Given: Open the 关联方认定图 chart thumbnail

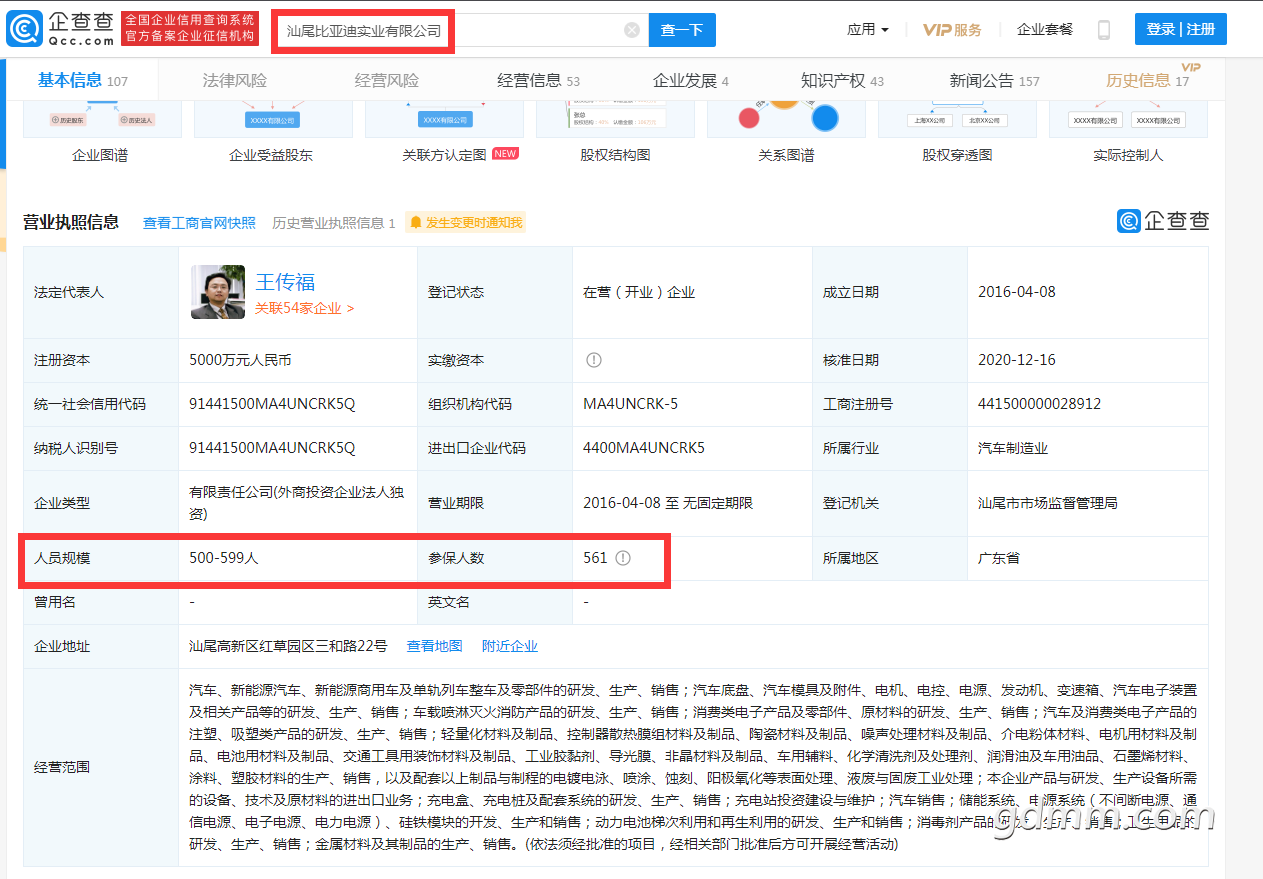Looking at the screenshot, I should click(x=444, y=121).
